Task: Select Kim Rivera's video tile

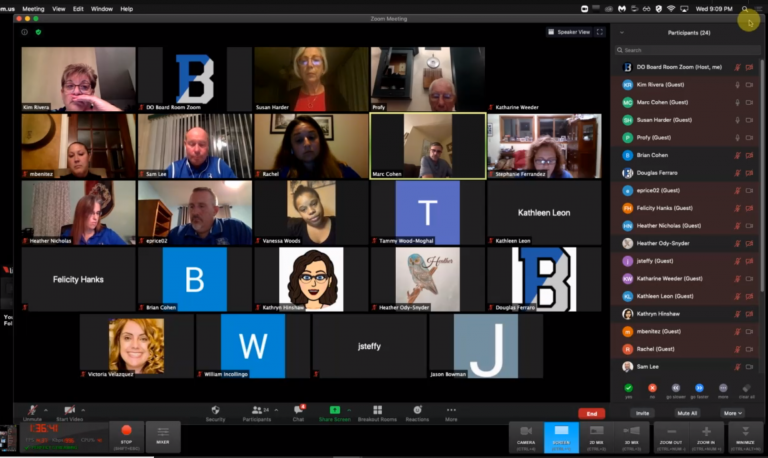Action: coord(78,79)
